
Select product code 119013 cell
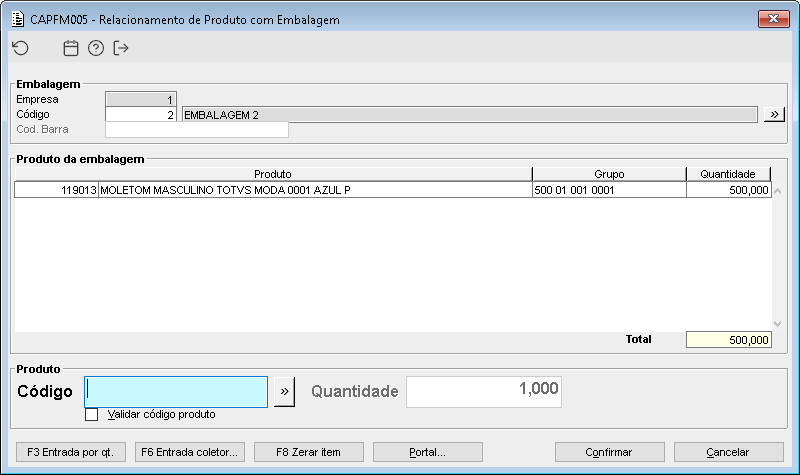[57, 190]
